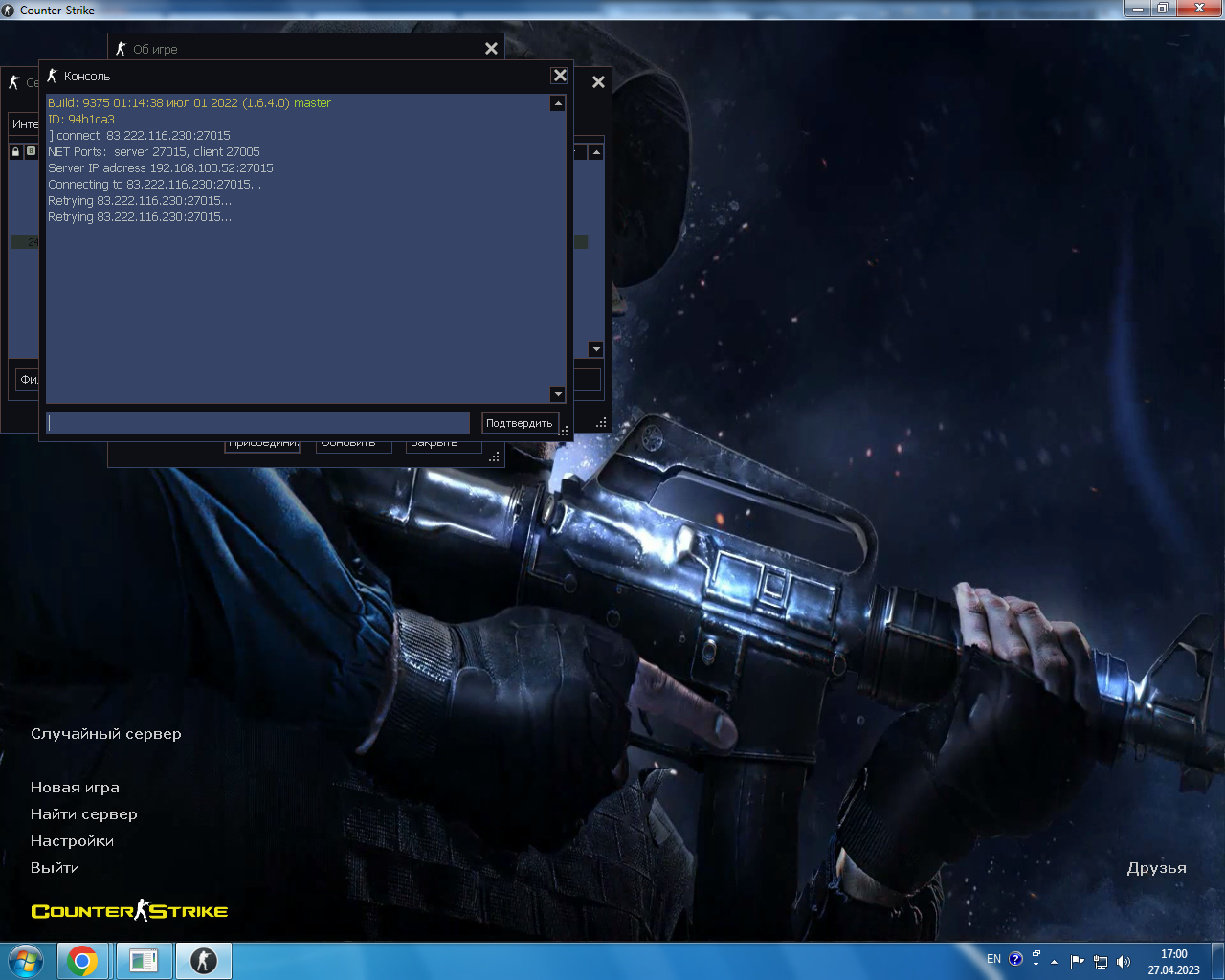The image size is (1225, 980).
Task: Click the Консоль window resize grip
Action: pyautogui.click(x=564, y=432)
